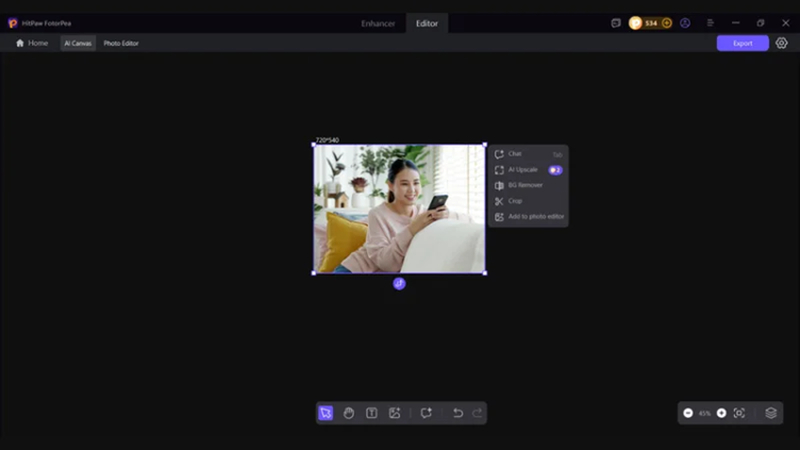Click the bottom-right selection handle of image
Screen dimensions: 800x450
coord(485,273)
